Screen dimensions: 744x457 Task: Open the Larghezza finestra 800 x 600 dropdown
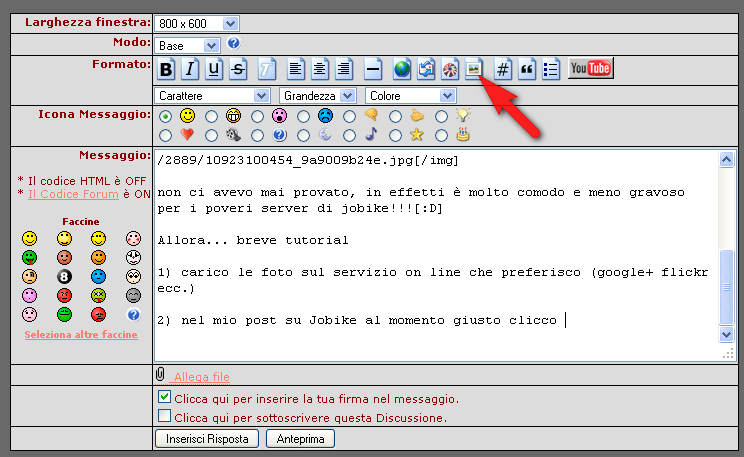pos(196,23)
